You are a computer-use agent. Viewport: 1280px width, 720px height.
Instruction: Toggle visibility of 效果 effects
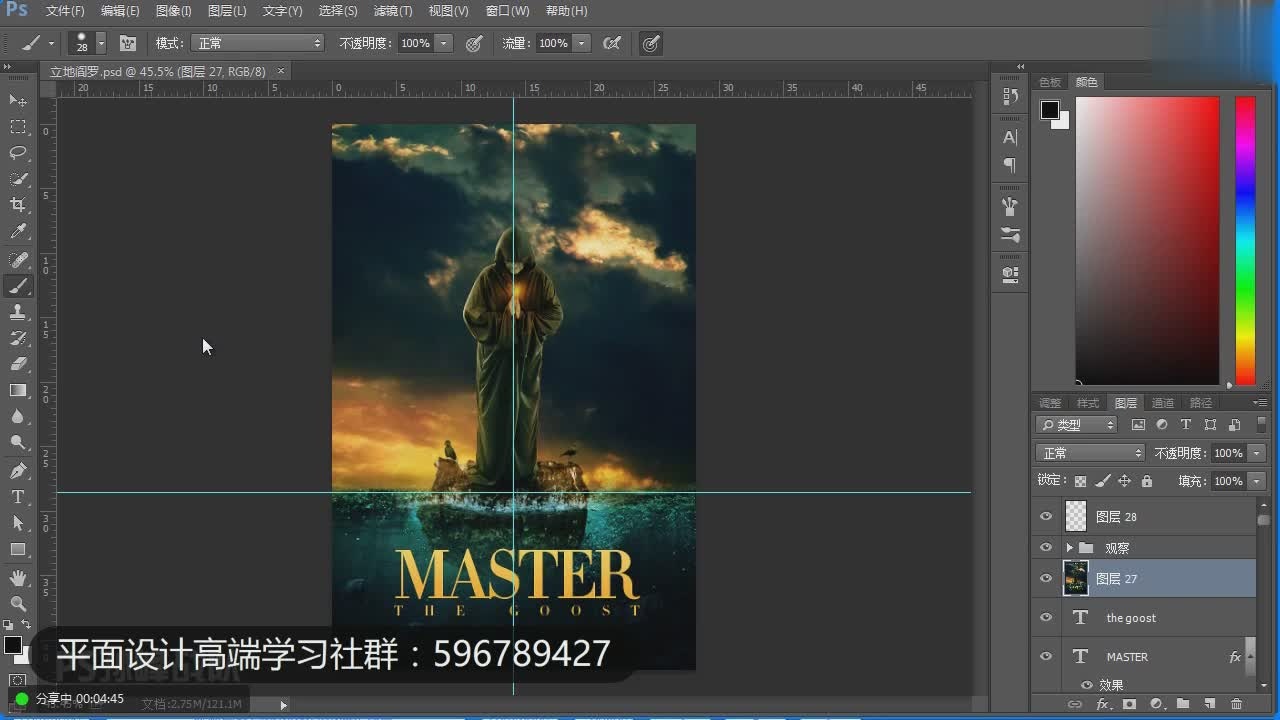click(x=1087, y=685)
